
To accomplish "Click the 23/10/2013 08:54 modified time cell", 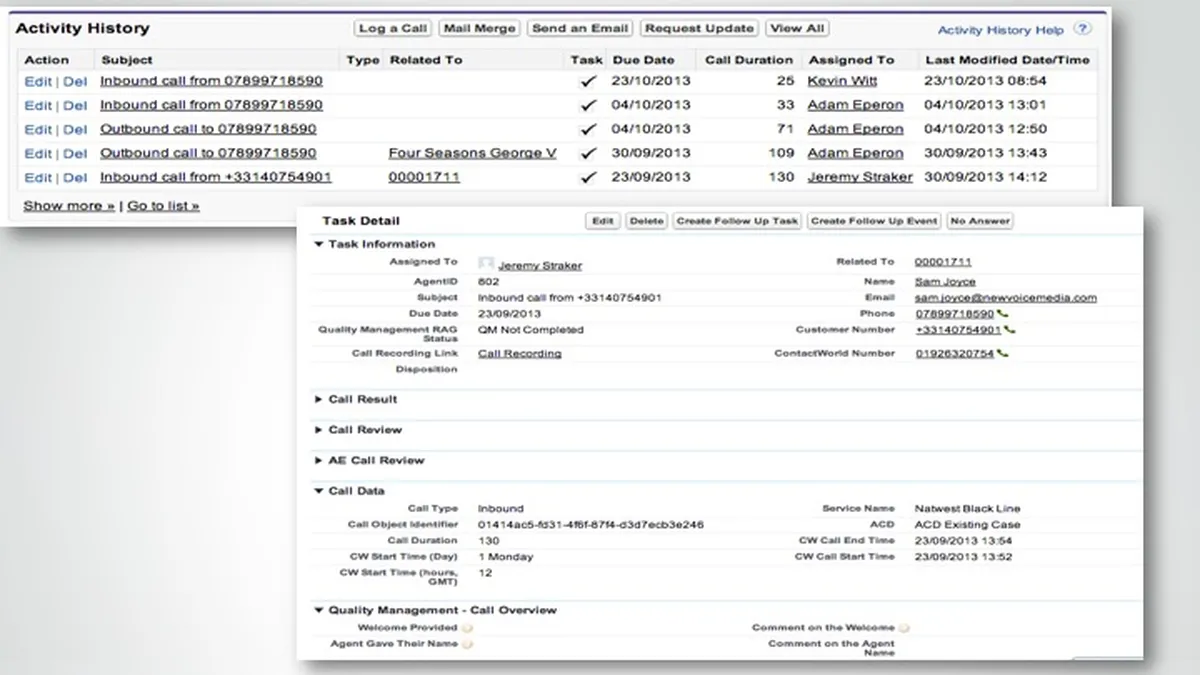I will pyautogui.click(x=985, y=81).
